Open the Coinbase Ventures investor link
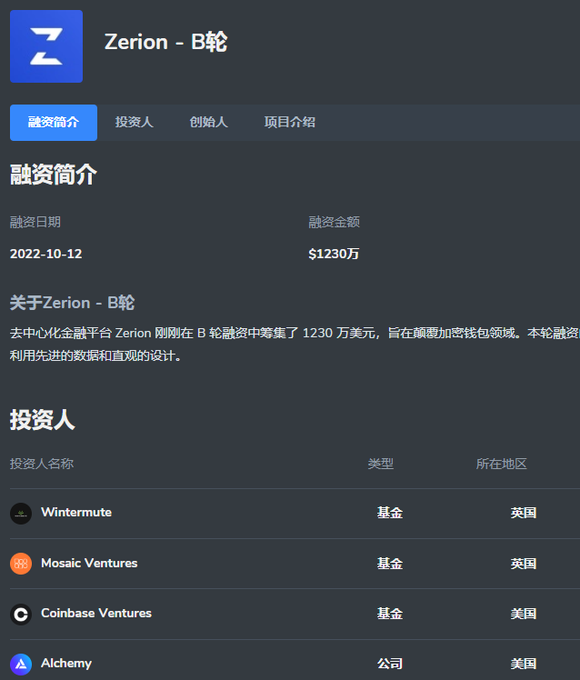Screen dimensions: 580x680 pyautogui.click(x=96, y=613)
